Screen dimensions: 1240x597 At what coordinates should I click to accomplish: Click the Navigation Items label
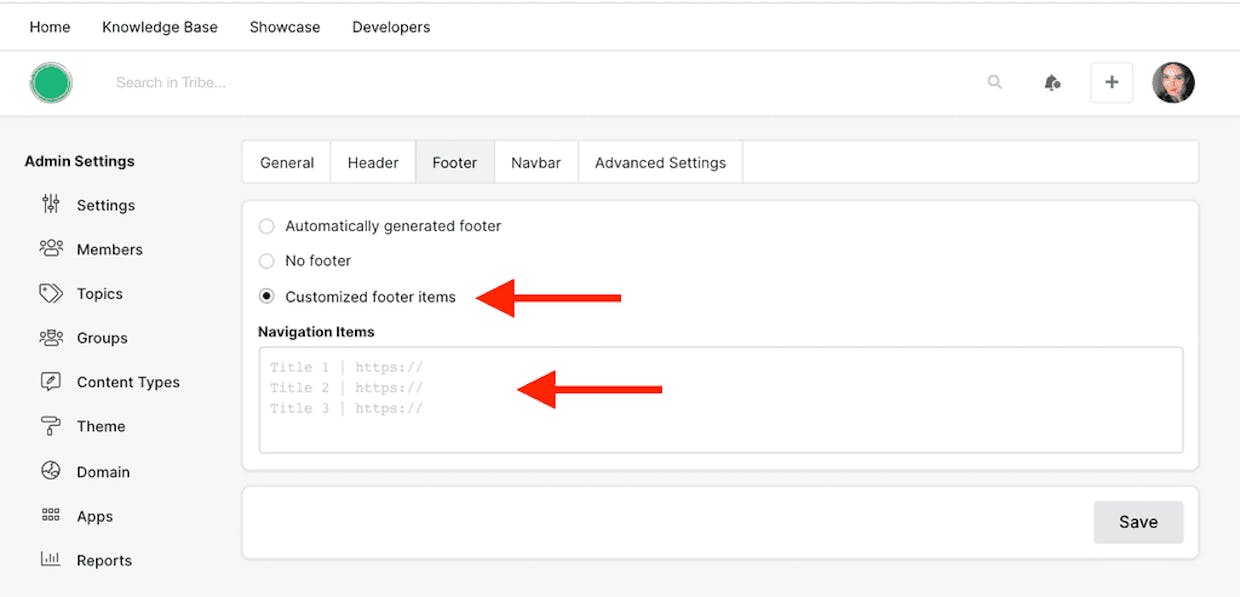[x=316, y=331]
